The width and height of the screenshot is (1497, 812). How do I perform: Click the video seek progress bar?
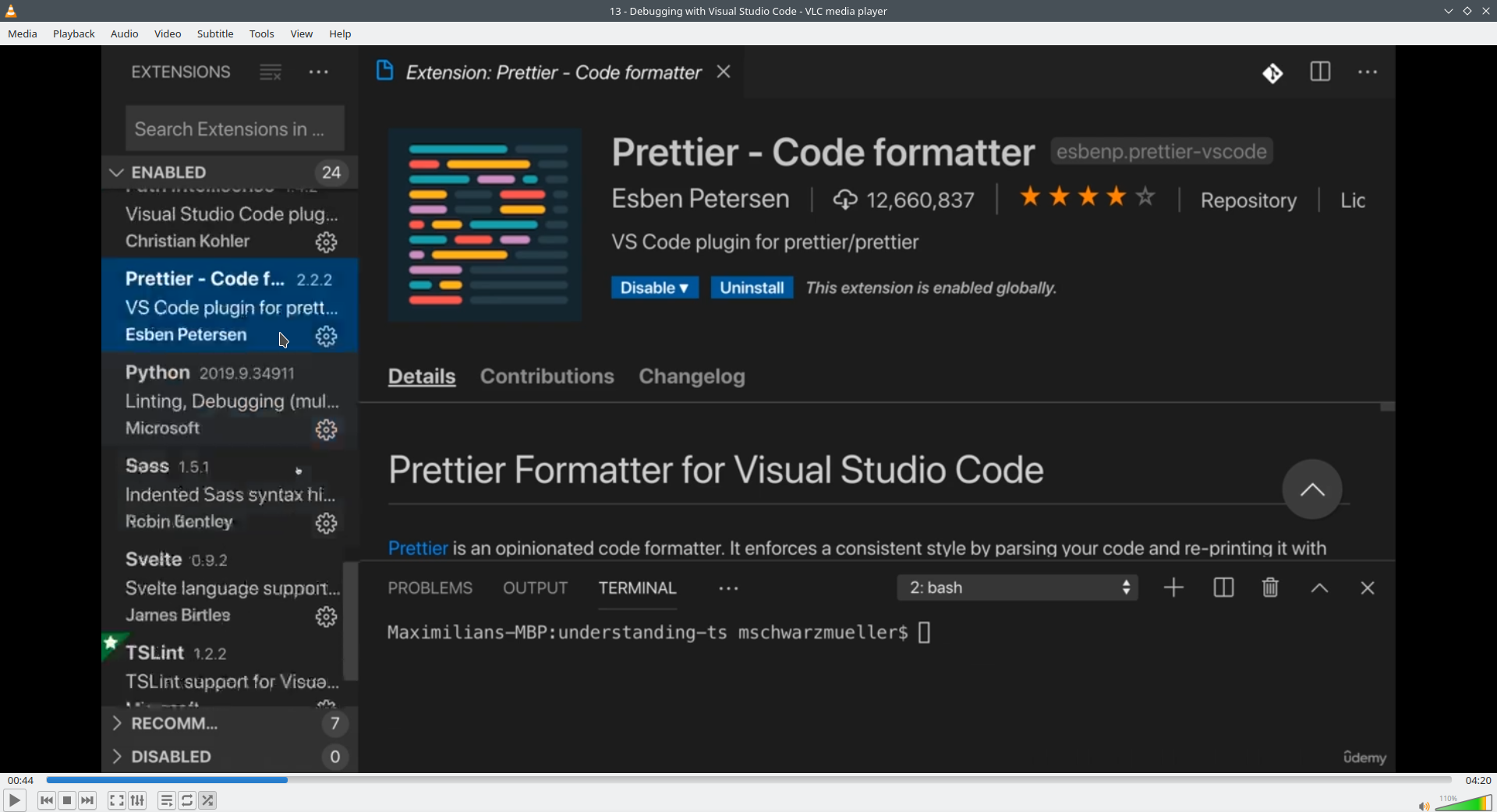pos(748,780)
